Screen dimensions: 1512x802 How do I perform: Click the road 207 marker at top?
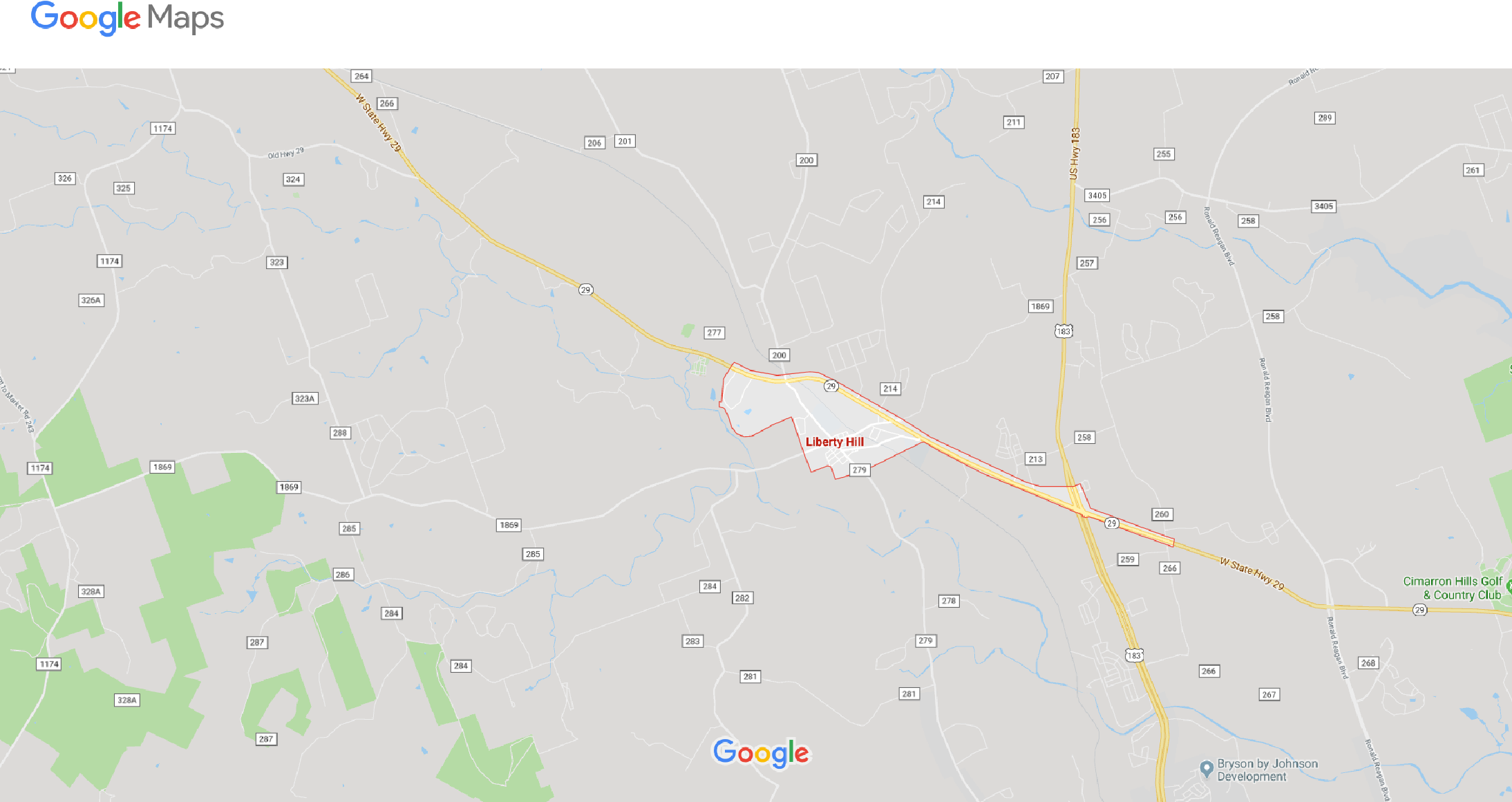click(1052, 77)
